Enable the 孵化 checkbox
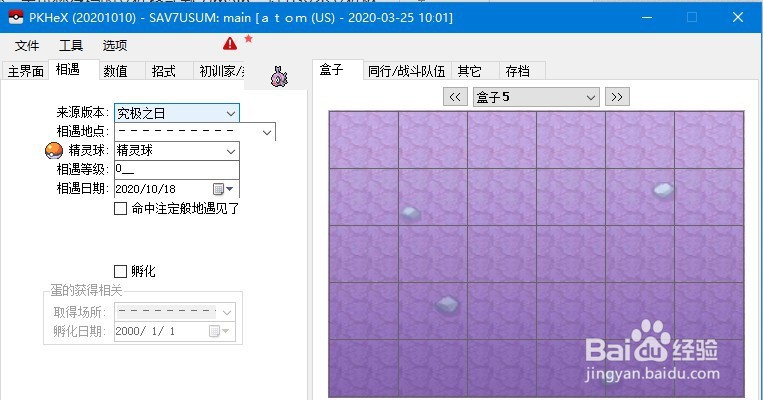763x400 pixels. (120, 271)
